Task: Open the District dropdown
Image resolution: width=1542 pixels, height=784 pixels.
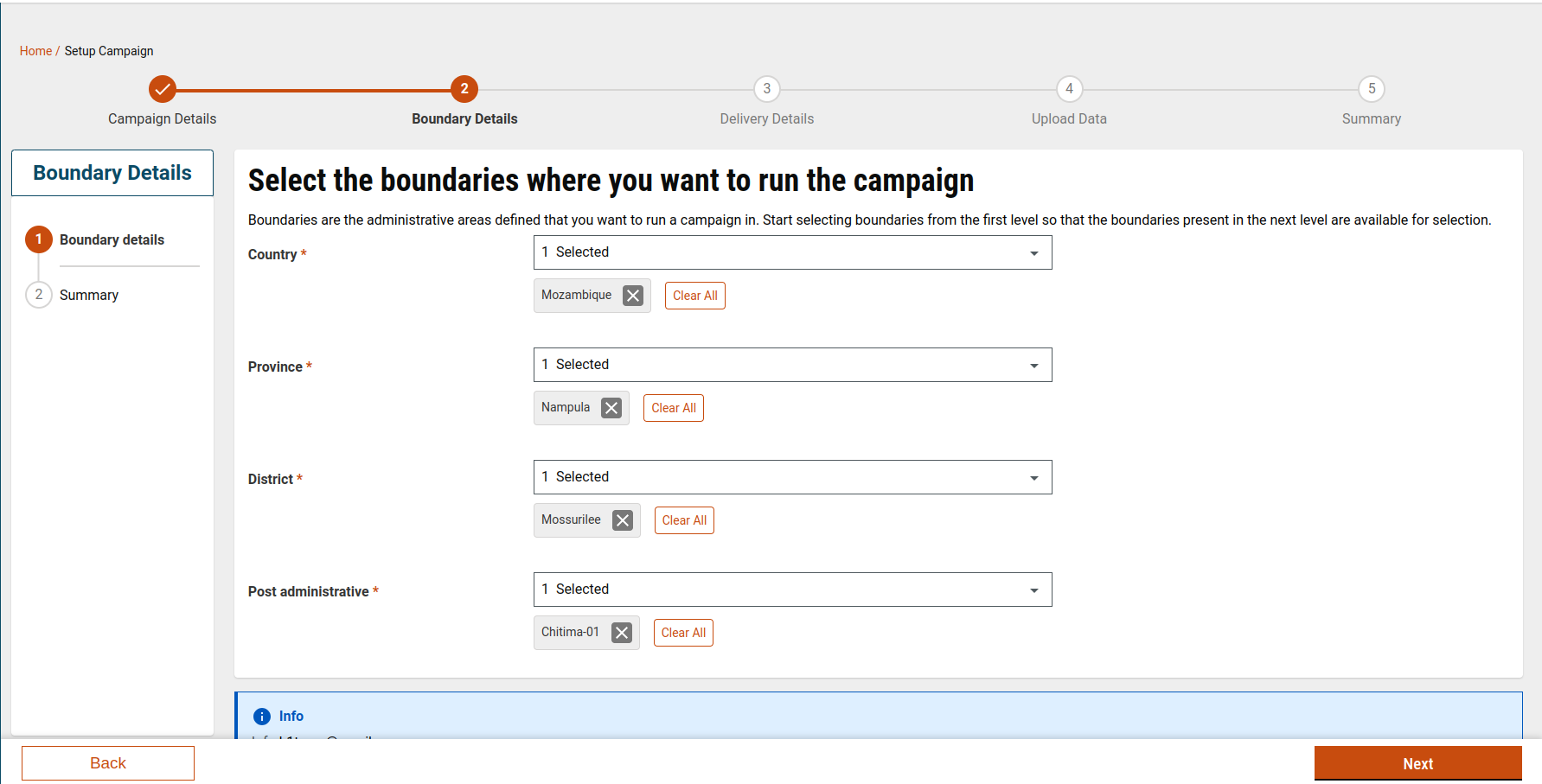Action: pyautogui.click(x=792, y=477)
